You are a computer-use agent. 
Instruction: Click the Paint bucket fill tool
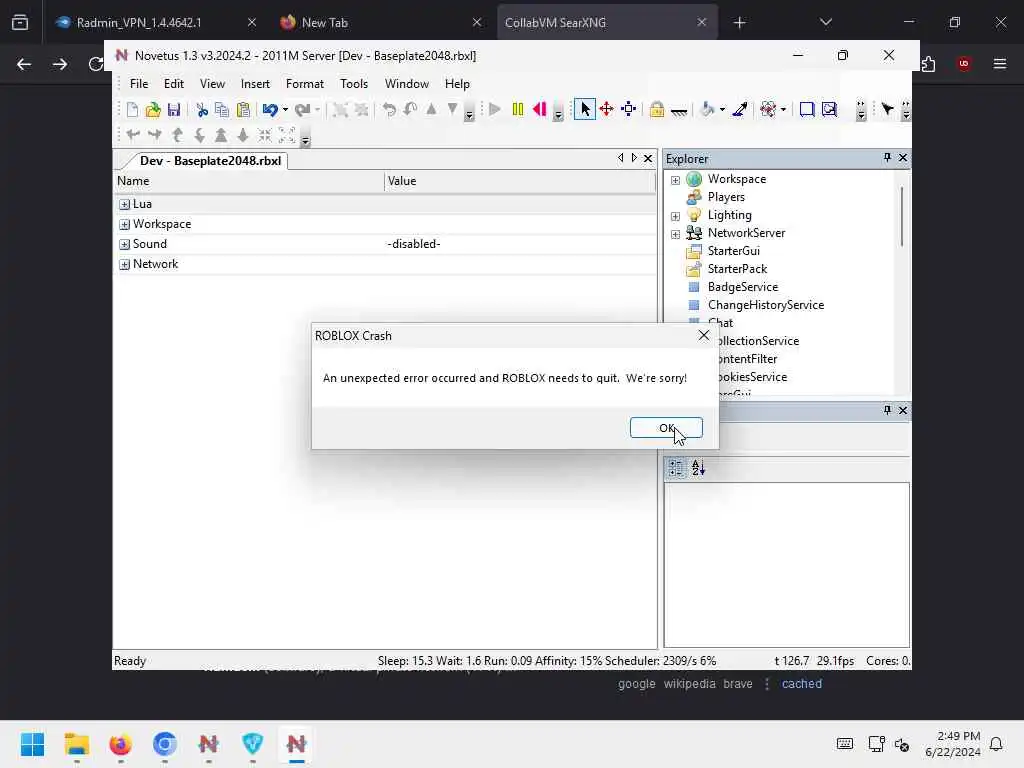[707, 109]
